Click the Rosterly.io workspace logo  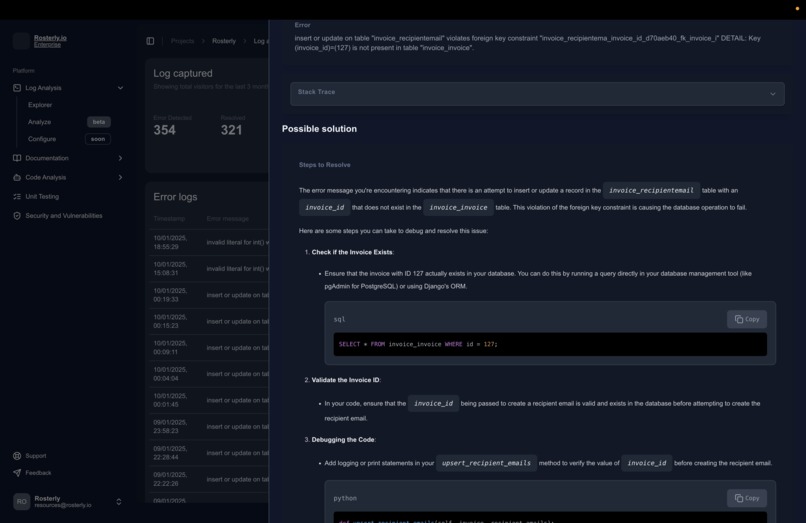(21, 41)
